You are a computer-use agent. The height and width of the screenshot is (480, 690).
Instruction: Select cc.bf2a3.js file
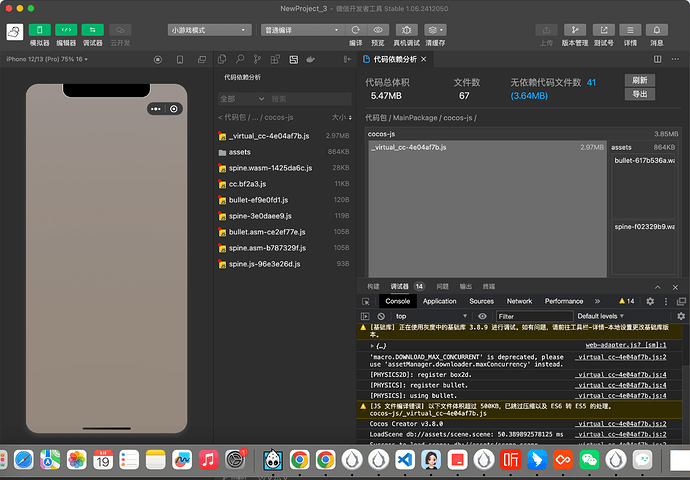click(x=285, y=184)
